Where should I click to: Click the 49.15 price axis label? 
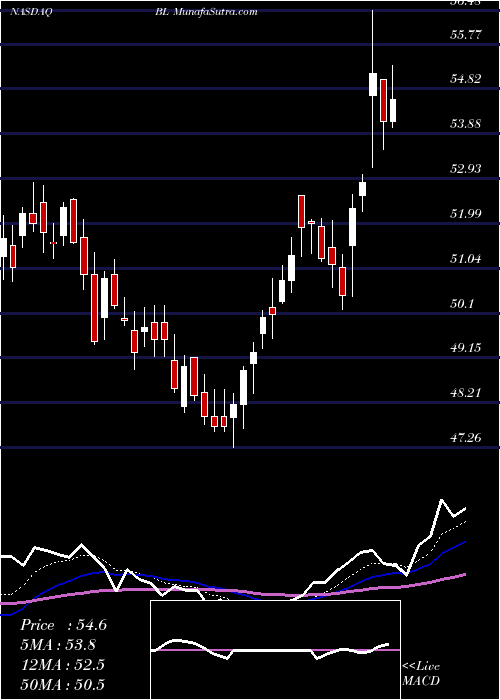tap(466, 347)
